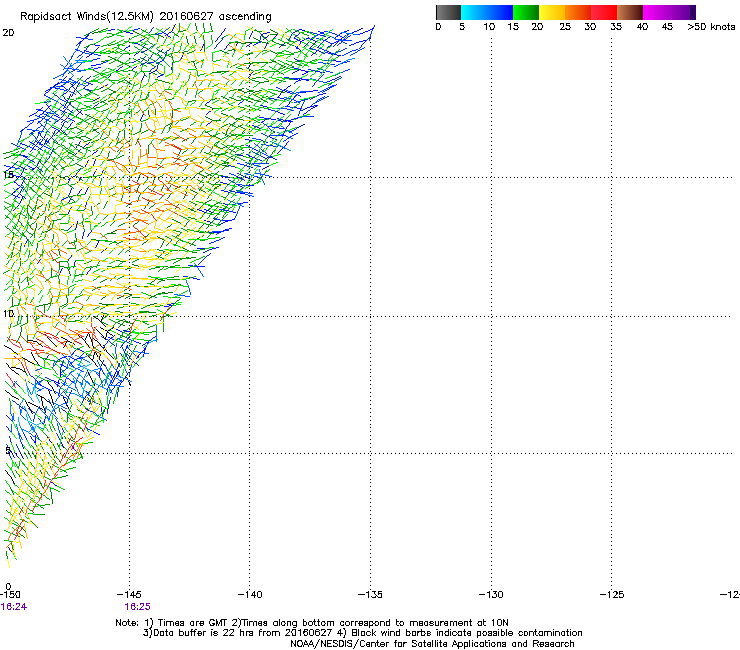740x650 pixels.
Task: Select the brown 35-40 knots legend color
Action: 630,12
